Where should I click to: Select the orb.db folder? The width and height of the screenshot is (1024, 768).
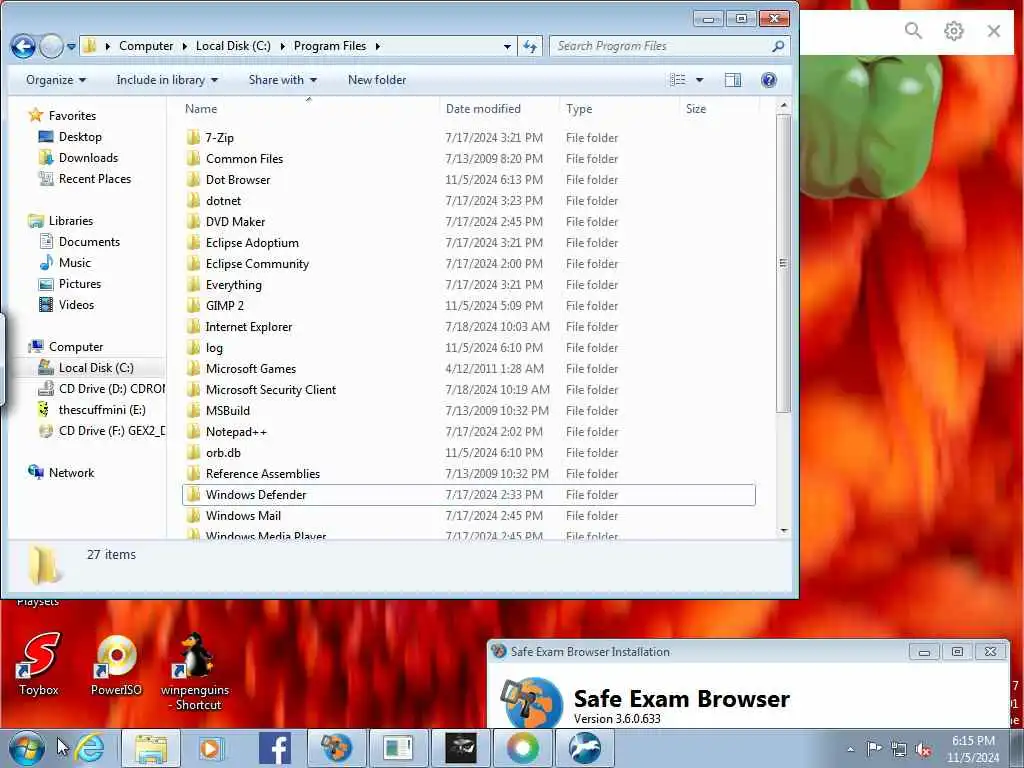223,453
